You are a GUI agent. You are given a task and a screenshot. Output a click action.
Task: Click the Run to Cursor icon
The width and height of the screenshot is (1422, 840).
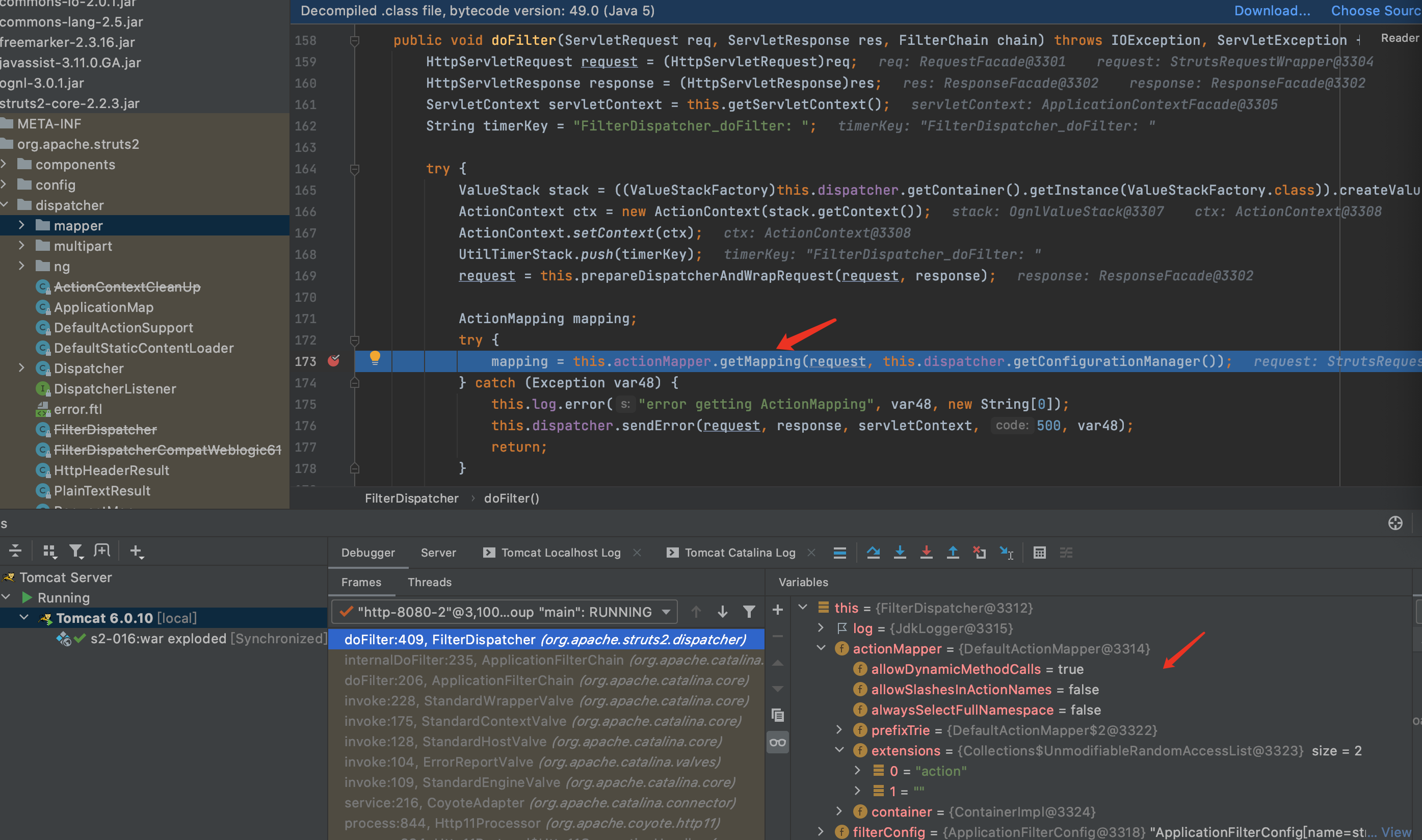pyautogui.click(x=1006, y=553)
